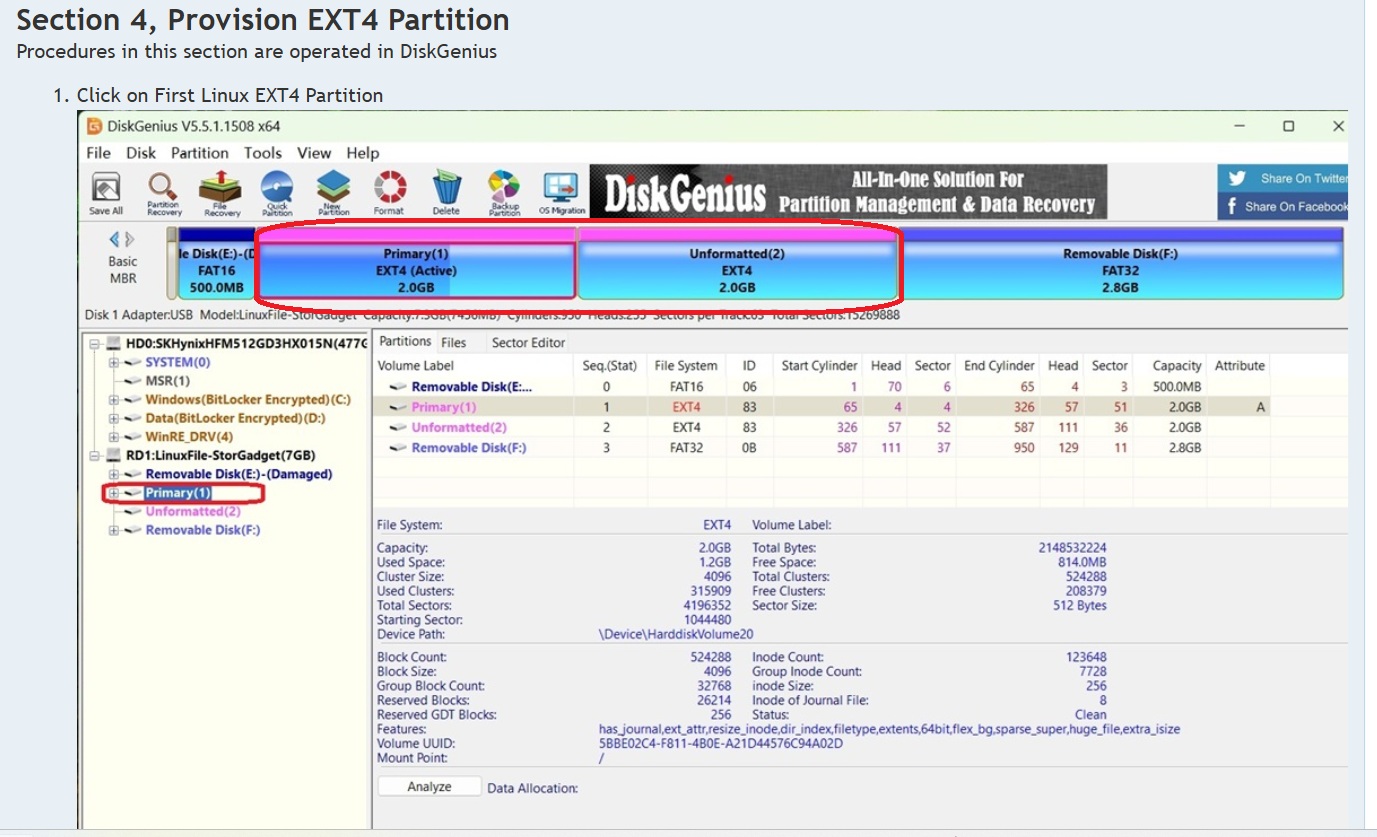This screenshot has height=837, width=1377.
Task: Click the Quick Partition icon
Action: click(x=277, y=193)
